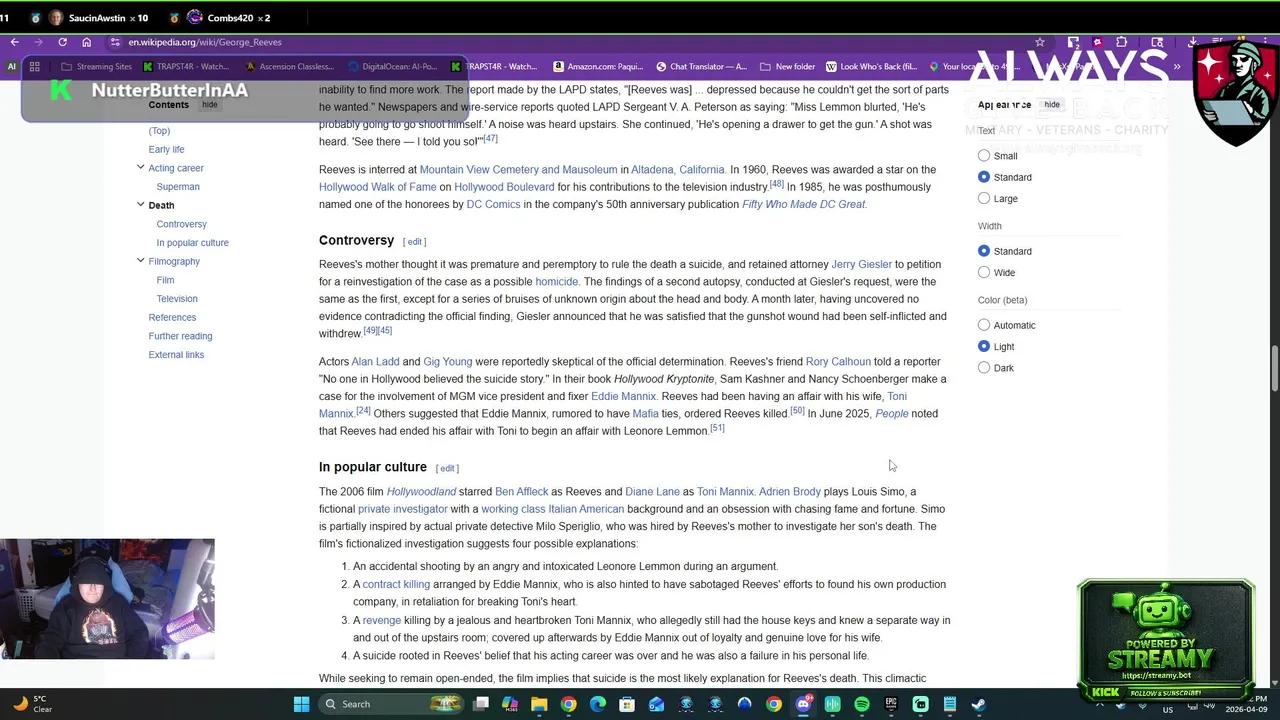Select Large text size
Screen dimensions: 1280x720
[x=984, y=199]
